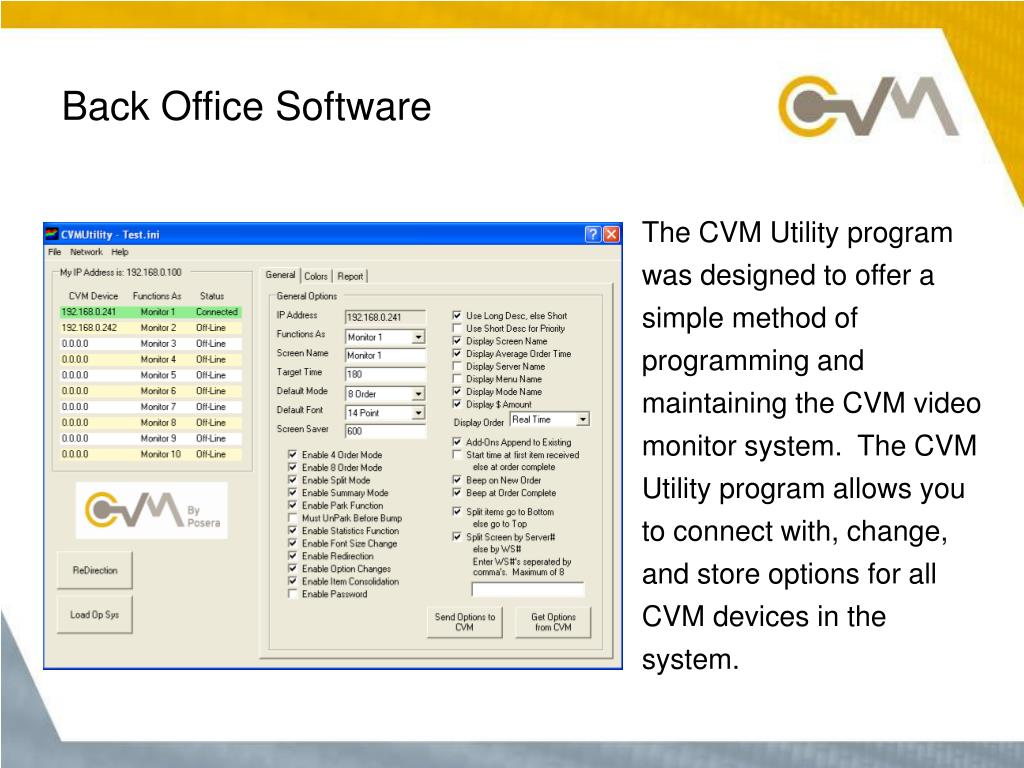Toggle Enable Font Size Change
The width and height of the screenshot is (1024, 768).
coord(293,543)
